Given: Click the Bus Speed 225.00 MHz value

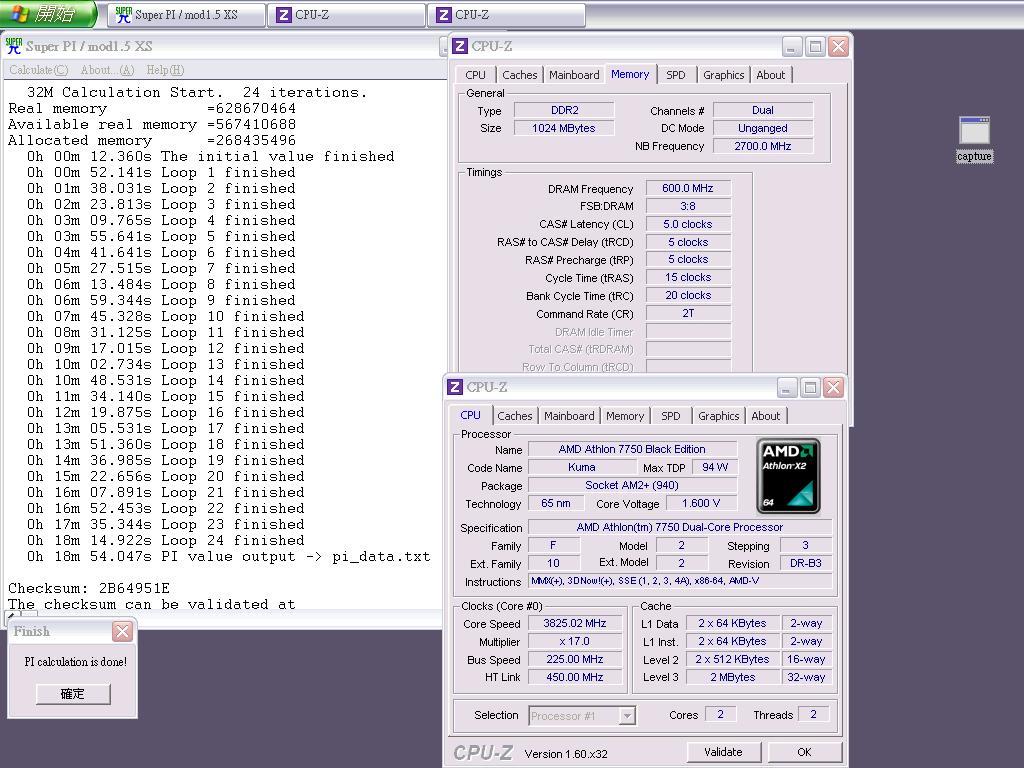Looking at the screenshot, I should [575, 660].
